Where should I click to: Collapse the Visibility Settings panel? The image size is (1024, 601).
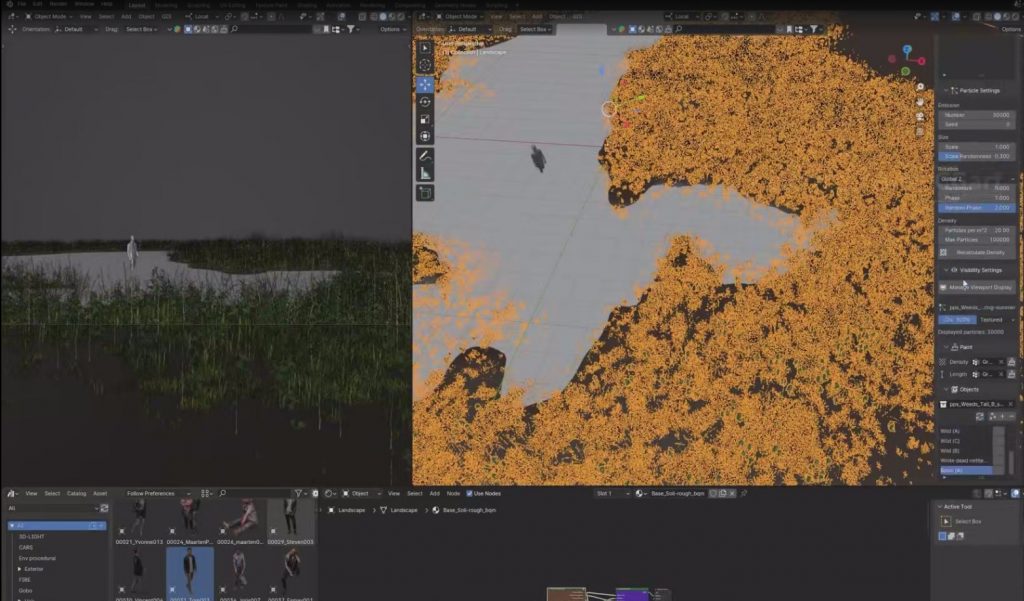(x=946, y=270)
